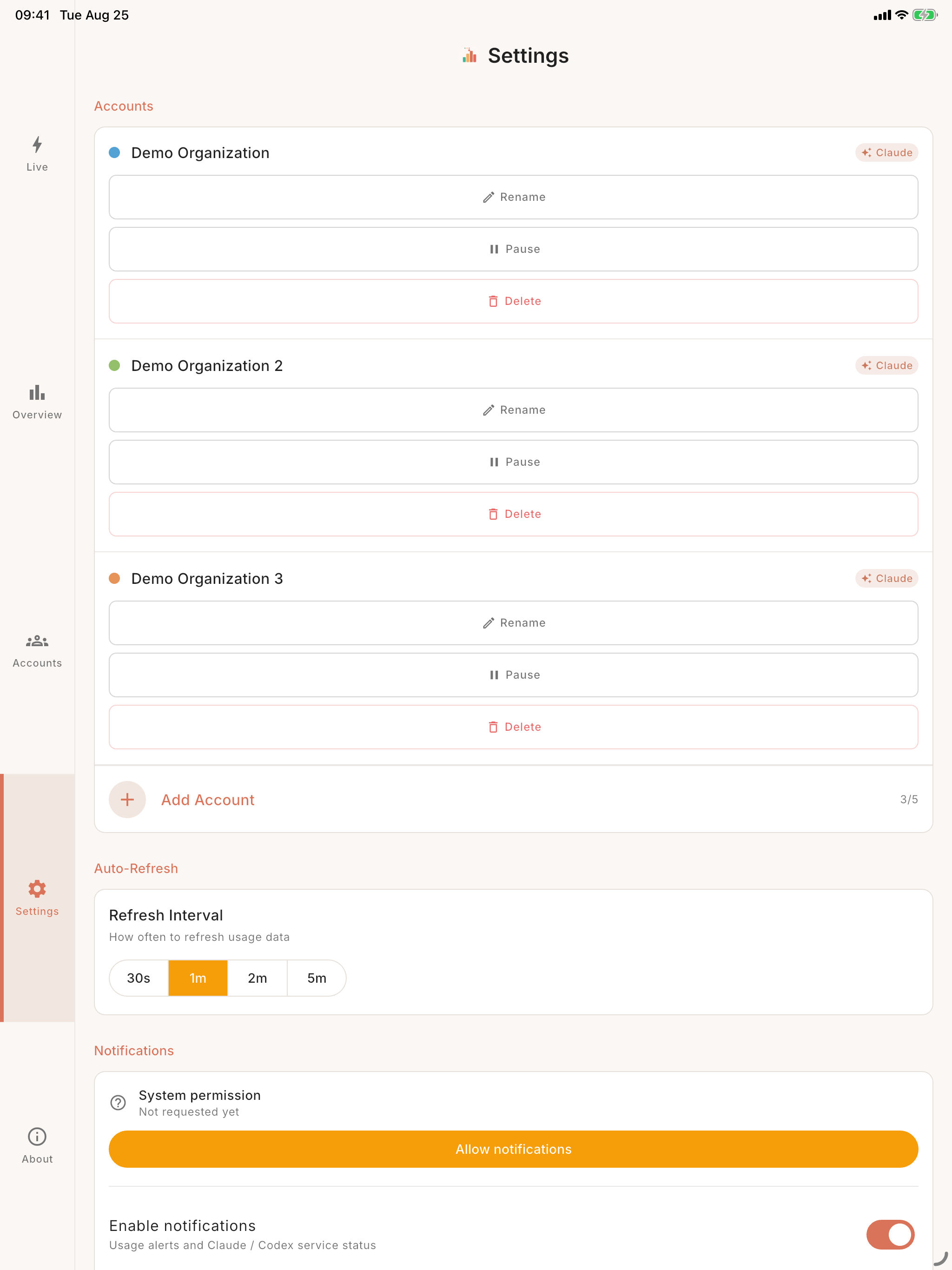Switch to the Overview tab
Image resolution: width=952 pixels, height=1270 pixels.
[37, 402]
